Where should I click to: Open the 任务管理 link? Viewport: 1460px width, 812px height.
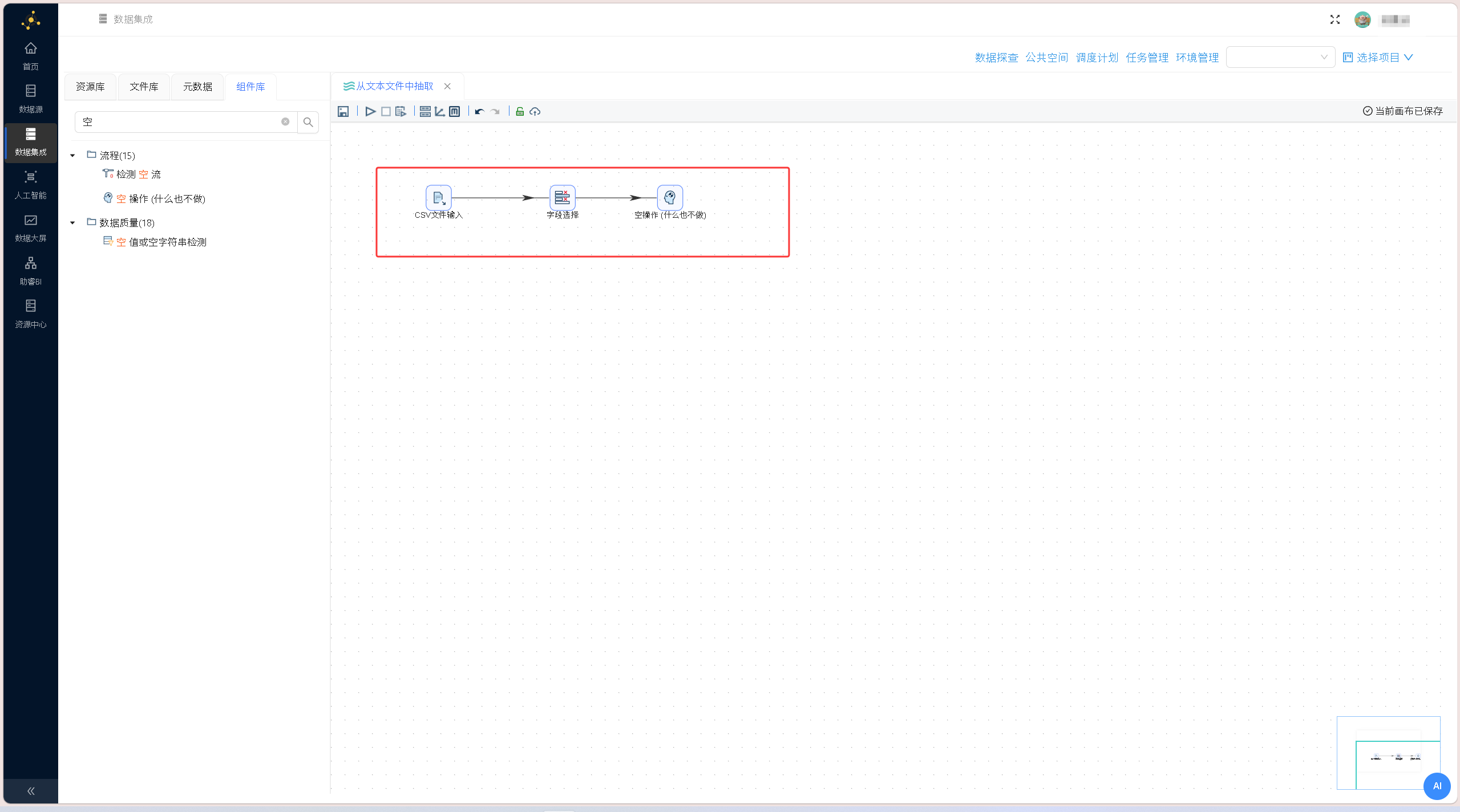tap(1147, 58)
